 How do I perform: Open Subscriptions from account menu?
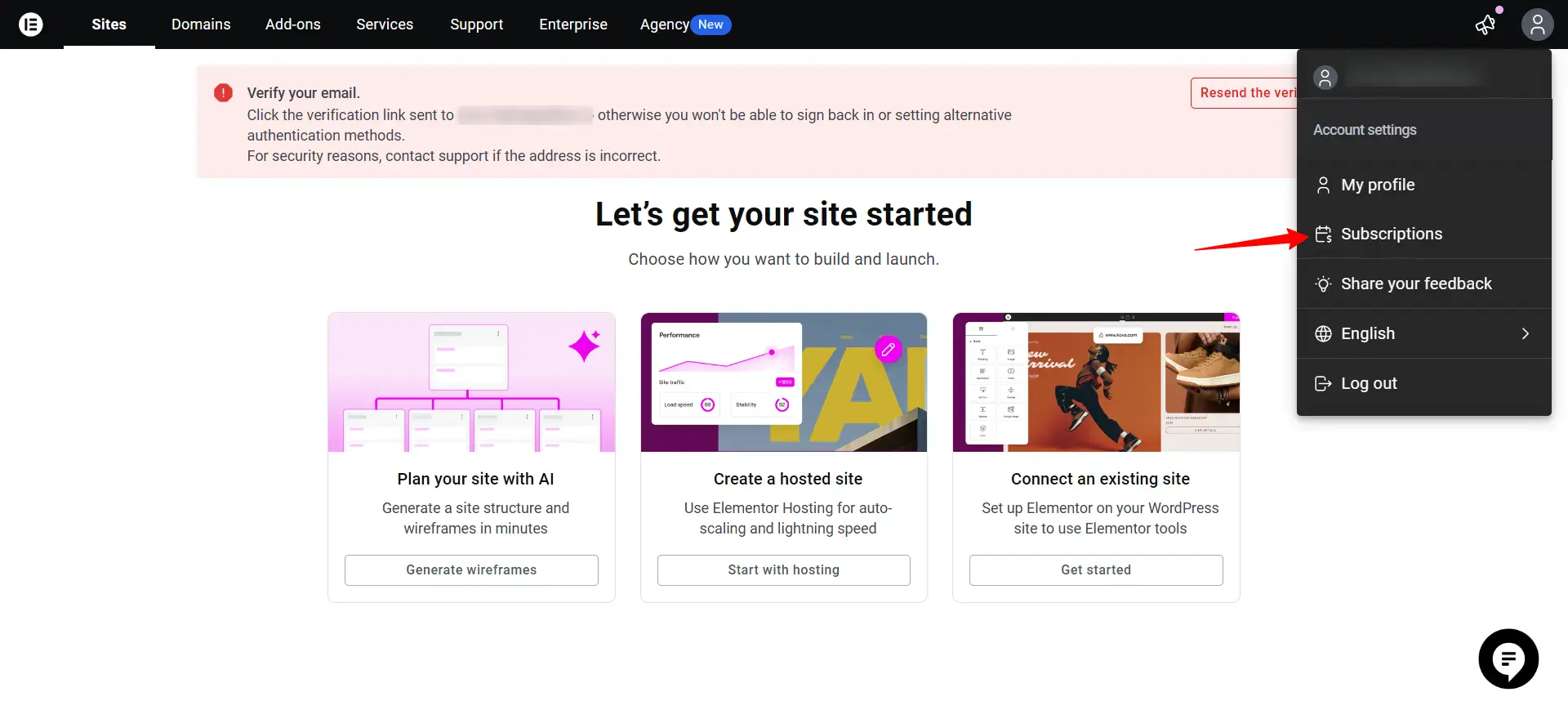[1424, 234]
